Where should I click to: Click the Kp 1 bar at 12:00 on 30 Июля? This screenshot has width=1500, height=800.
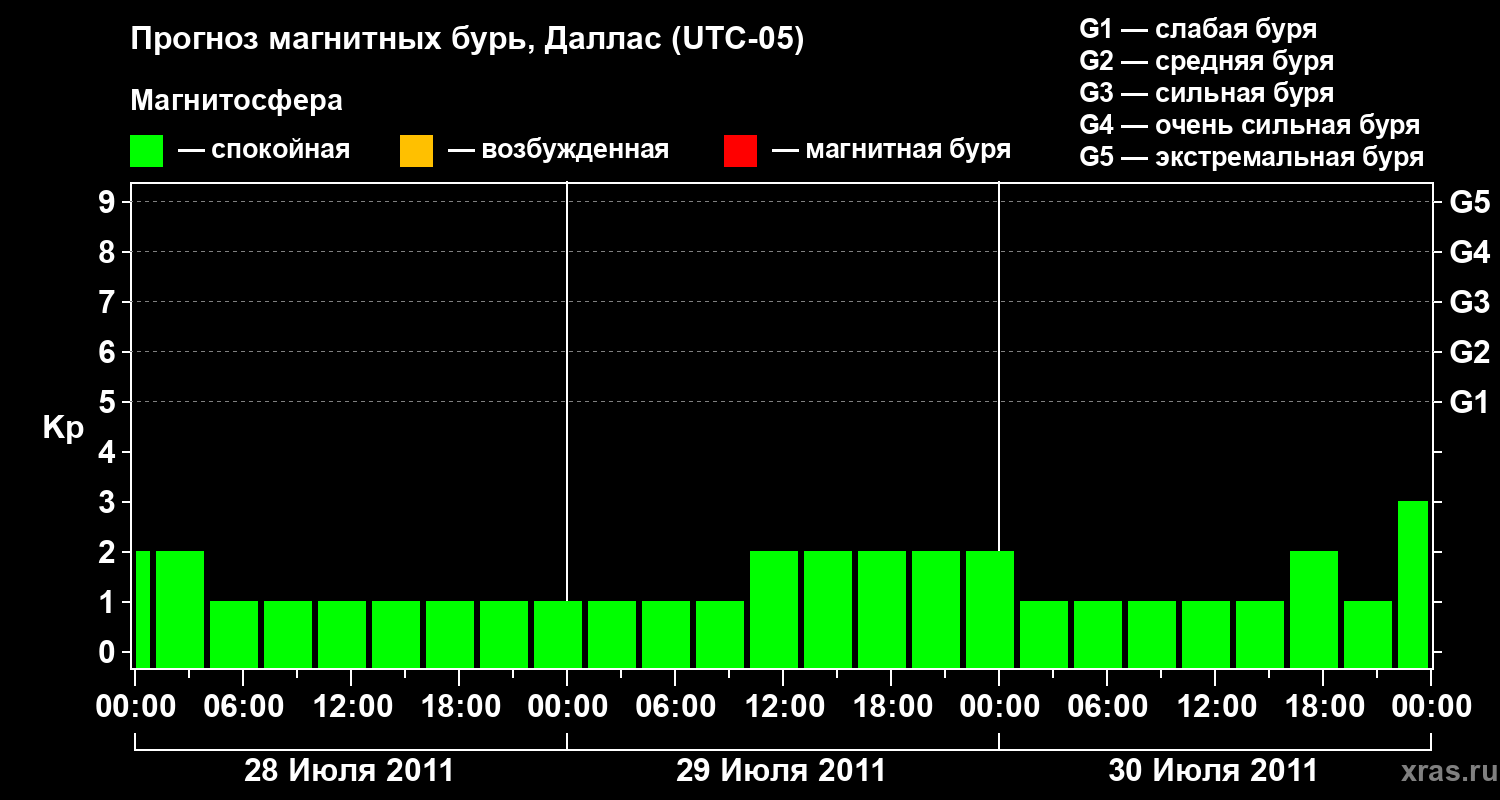pyautogui.click(x=1206, y=634)
